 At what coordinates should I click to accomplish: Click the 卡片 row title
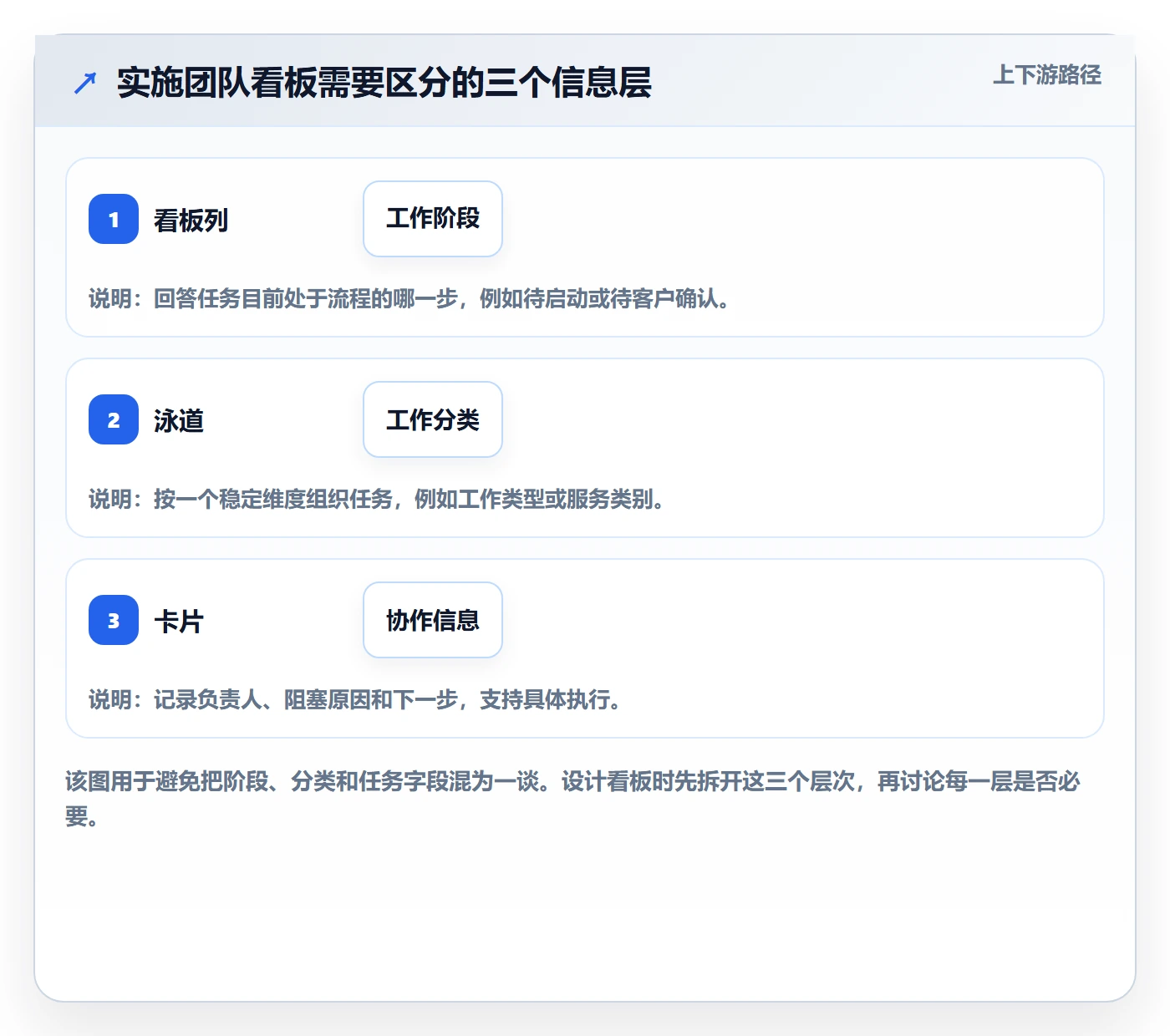179,622
